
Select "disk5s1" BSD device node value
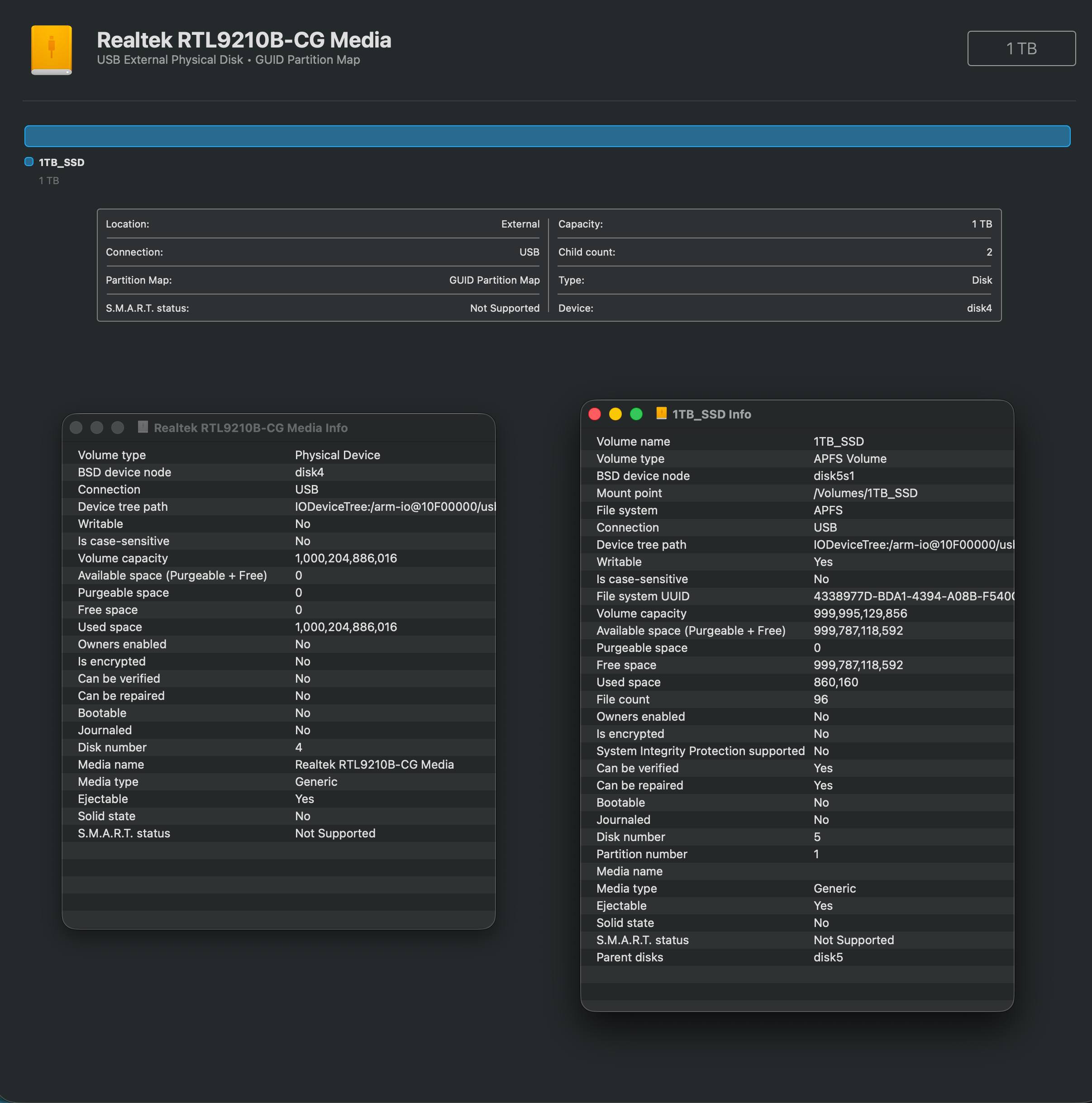pos(834,475)
